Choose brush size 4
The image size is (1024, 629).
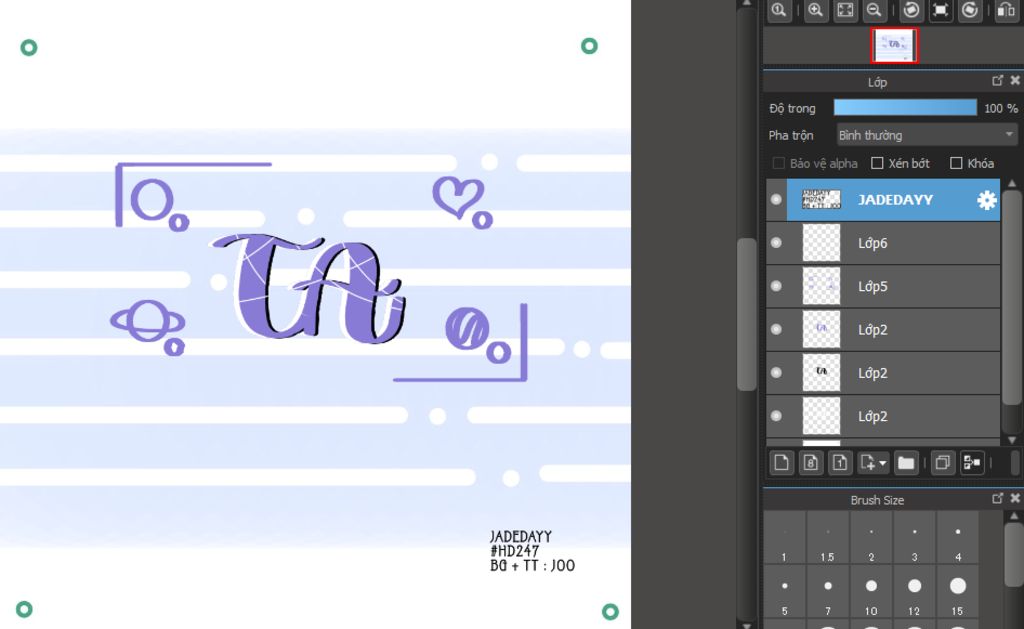click(958, 538)
